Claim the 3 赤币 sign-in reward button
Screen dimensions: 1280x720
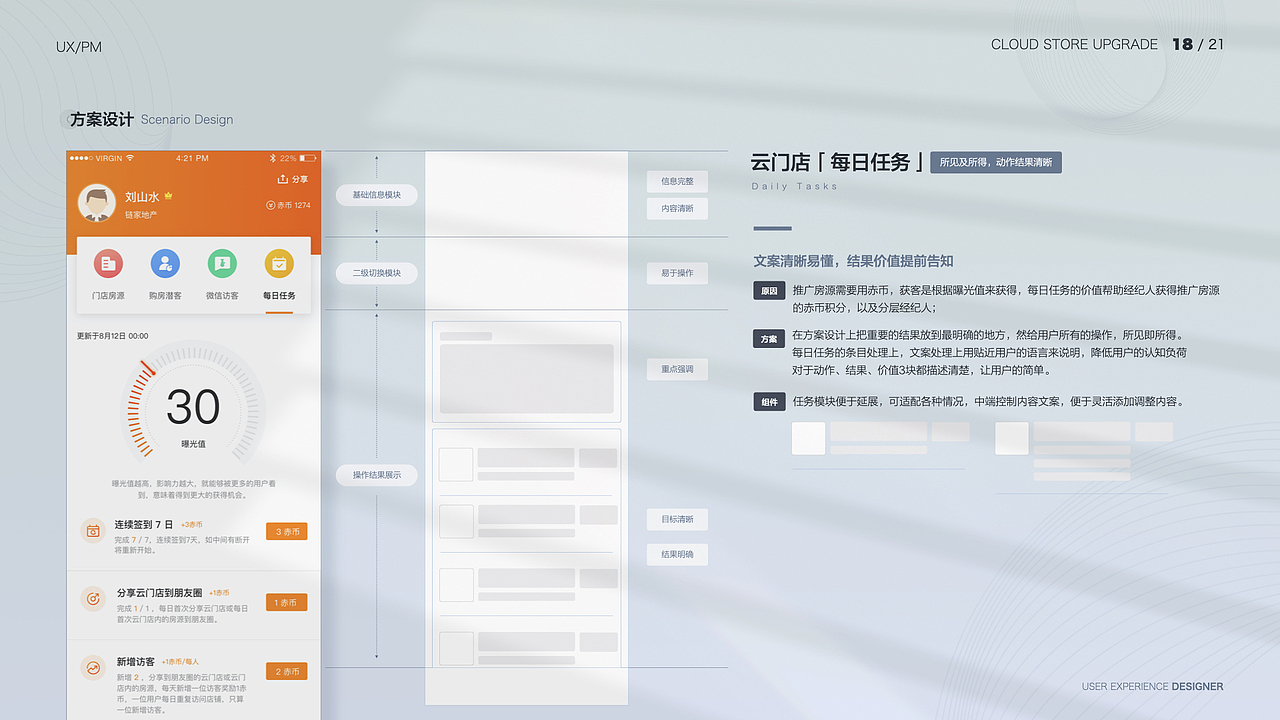pyautogui.click(x=287, y=531)
